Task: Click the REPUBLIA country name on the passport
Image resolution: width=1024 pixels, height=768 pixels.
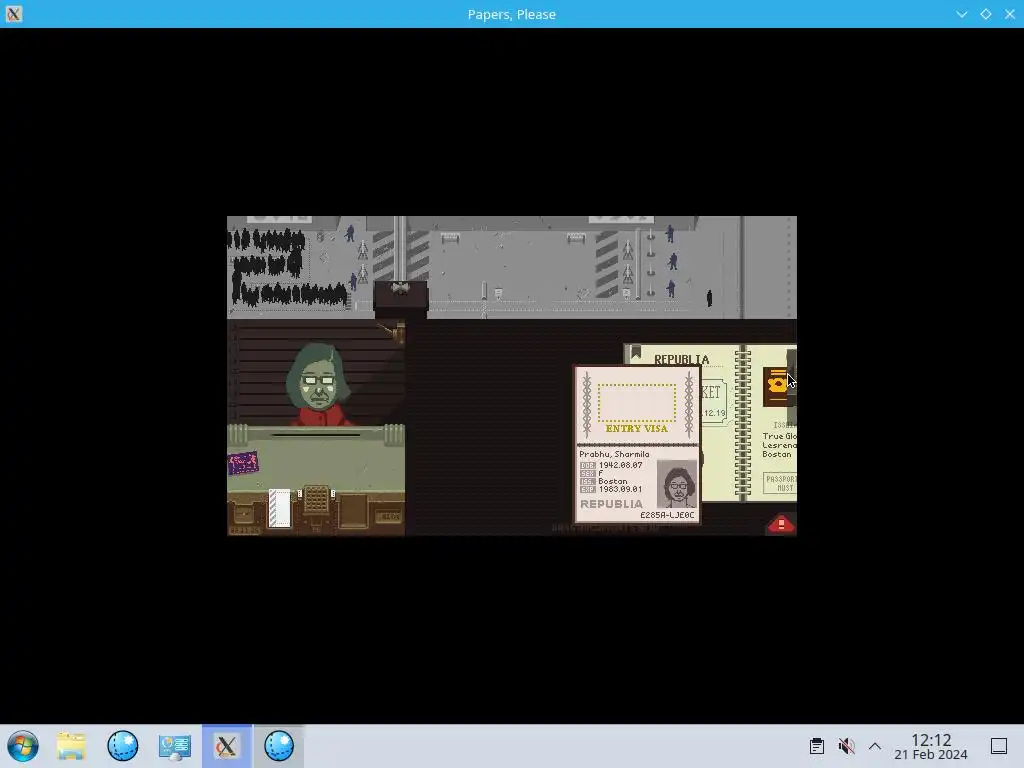Action: (x=611, y=504)
